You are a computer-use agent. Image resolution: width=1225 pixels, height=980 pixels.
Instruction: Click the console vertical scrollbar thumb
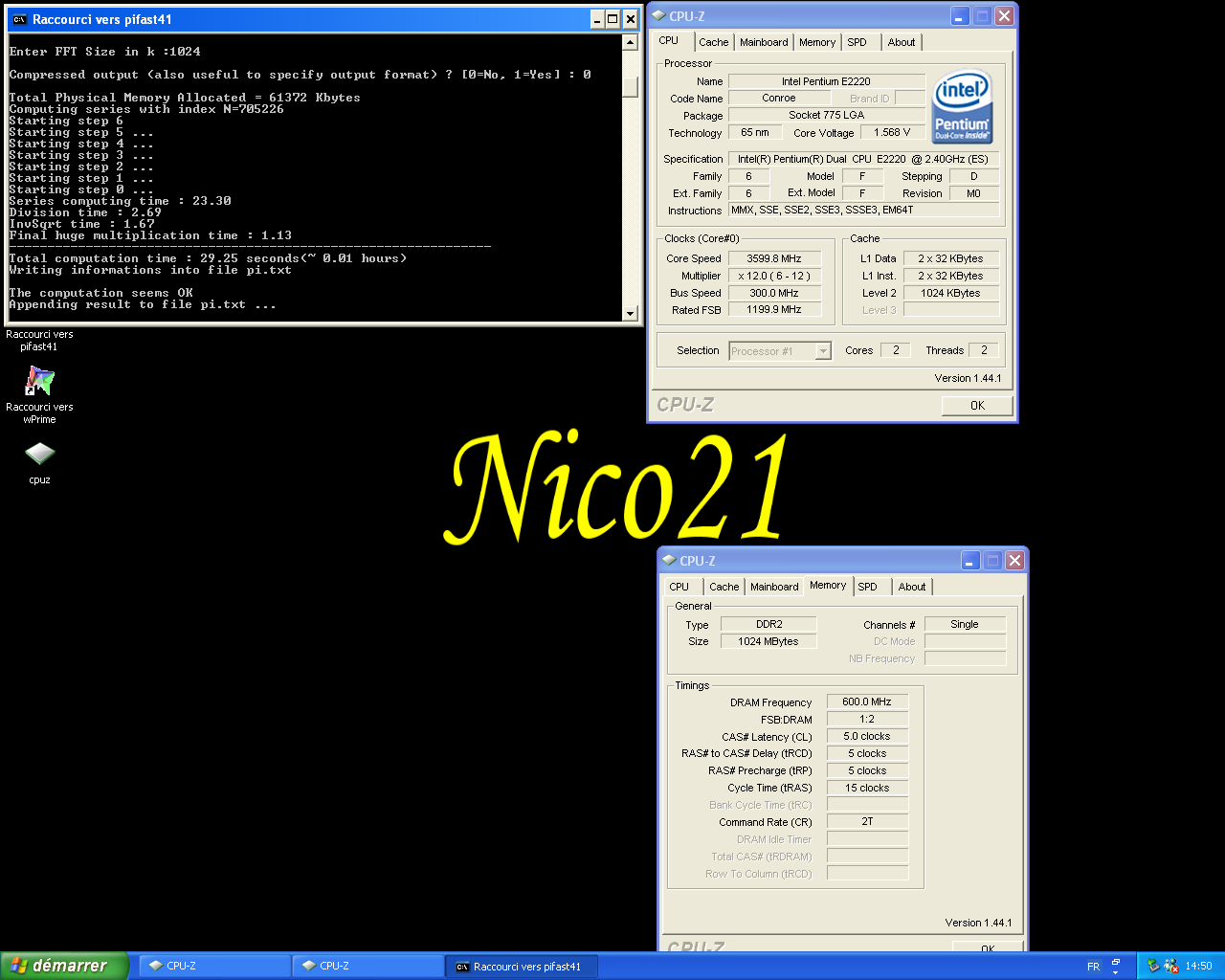630,86
